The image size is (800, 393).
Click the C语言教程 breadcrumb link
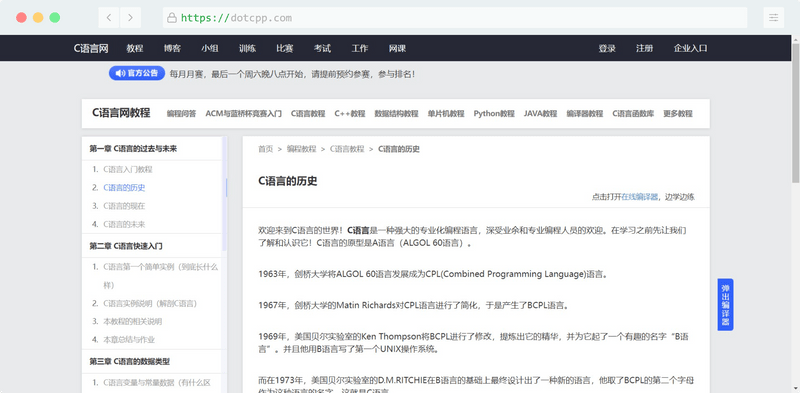coord(347,149)
